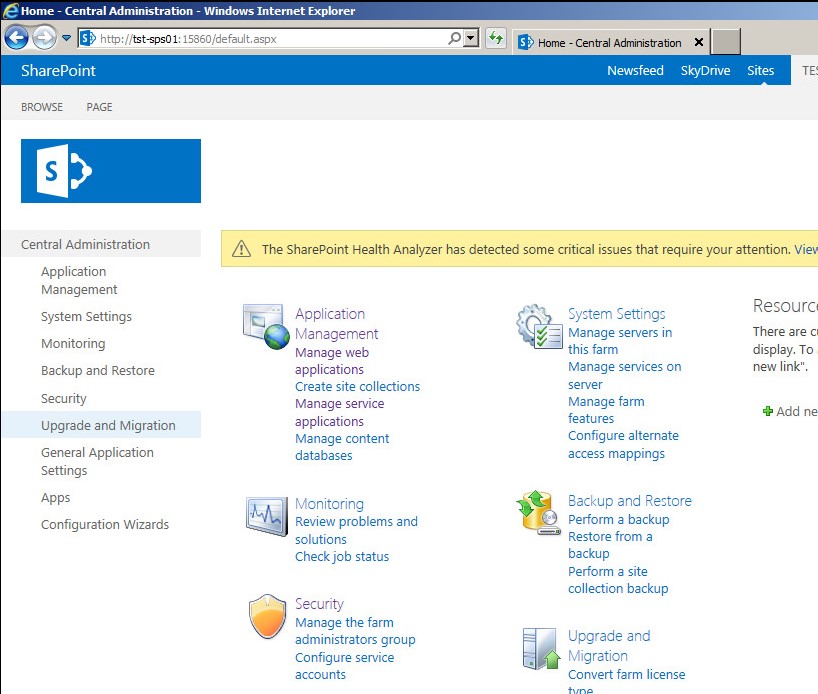Click the search magnifier in address bar
818x694 pixels.
point(454,38)
